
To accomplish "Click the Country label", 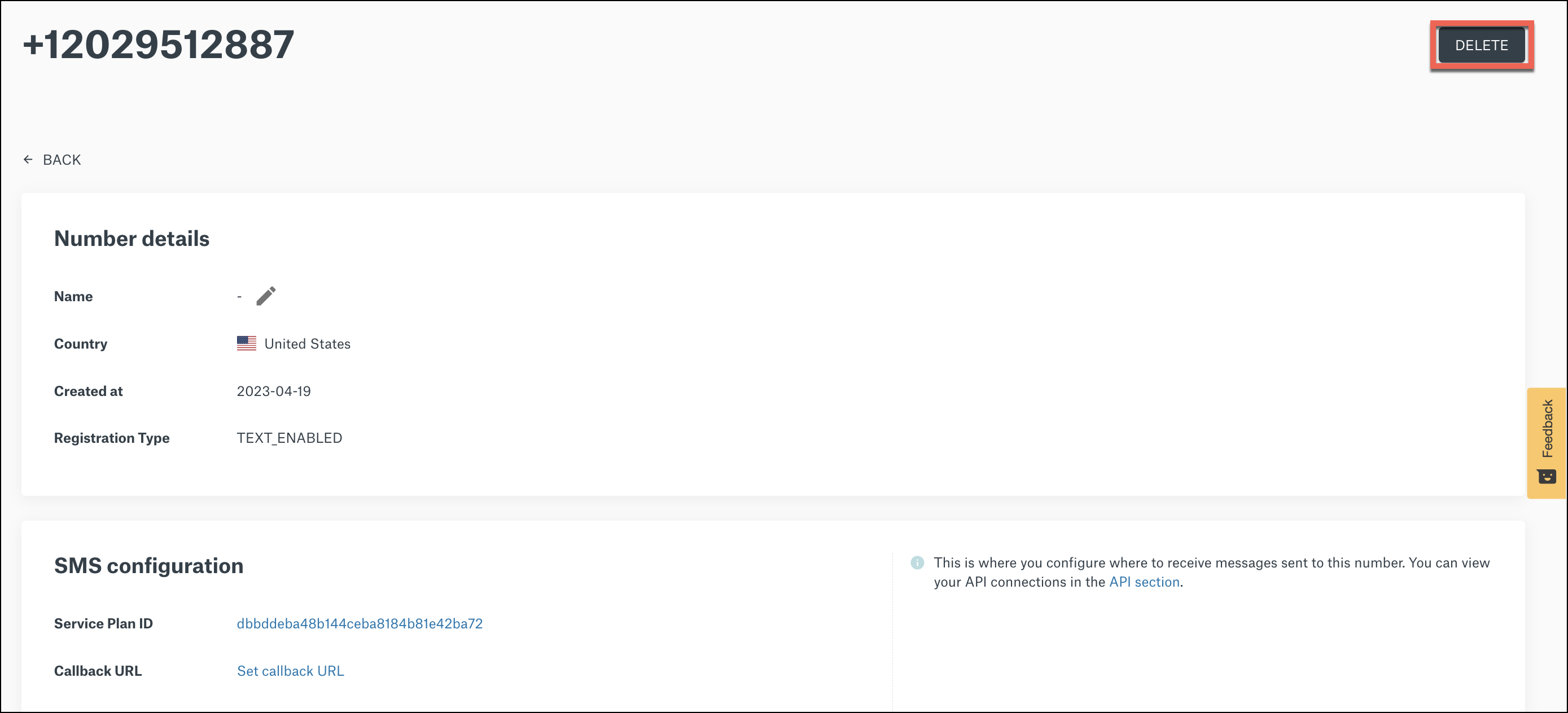I will point(80,343).
